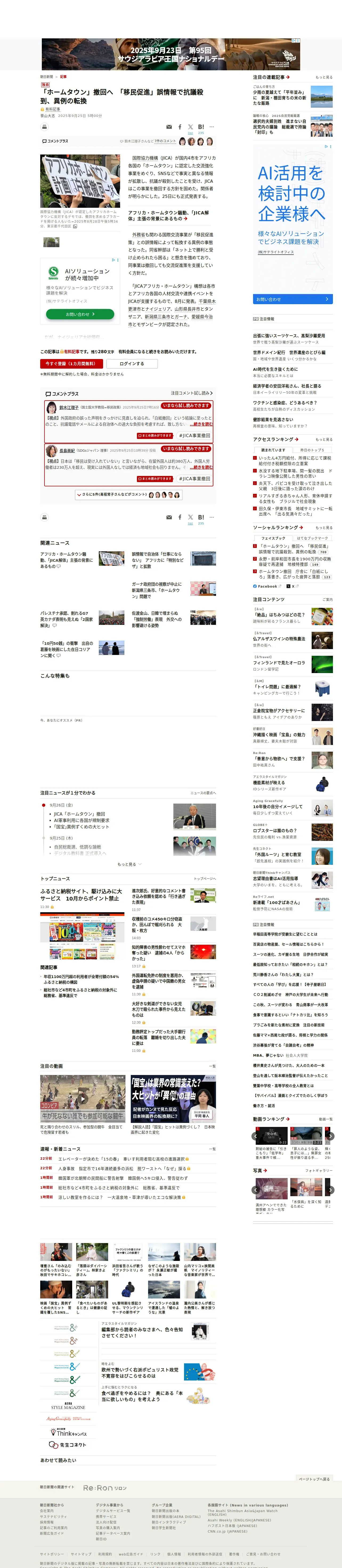Image resolution: width=342 pixels, height=1568 pixels.
Task: Click 記事 breadcrumb link
Action: click(x=63, y=77)
